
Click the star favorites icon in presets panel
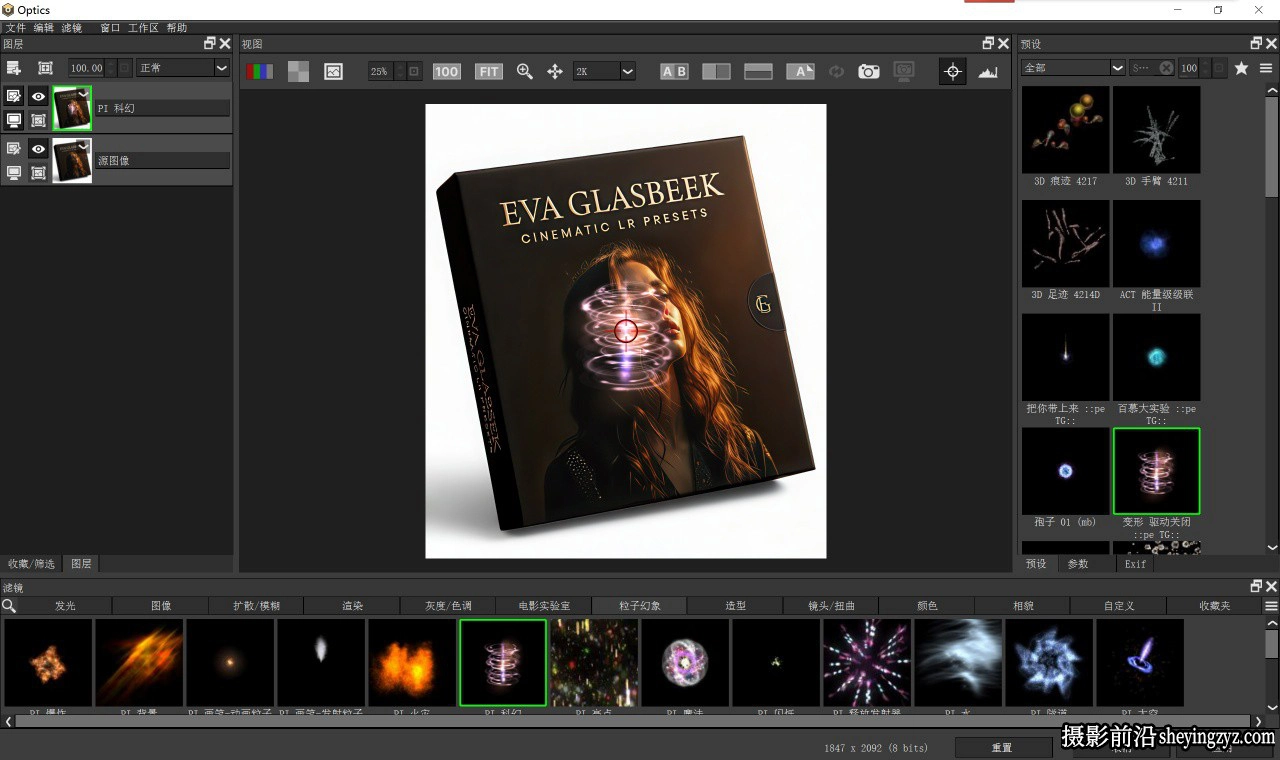1241,68
